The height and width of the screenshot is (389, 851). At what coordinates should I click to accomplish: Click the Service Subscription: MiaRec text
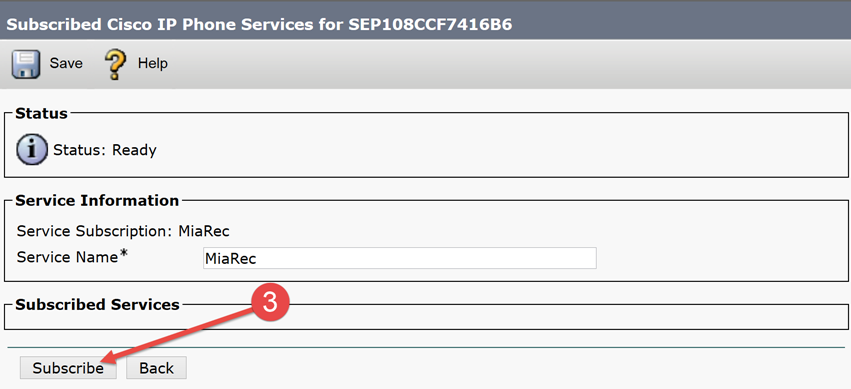pyautogui.click(x=123, y=231)
